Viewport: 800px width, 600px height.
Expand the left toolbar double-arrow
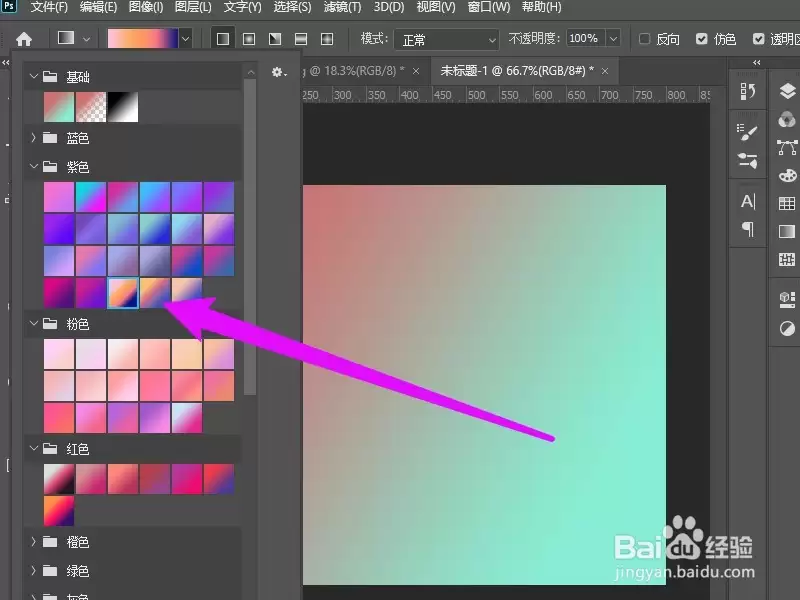click(6, 63)
